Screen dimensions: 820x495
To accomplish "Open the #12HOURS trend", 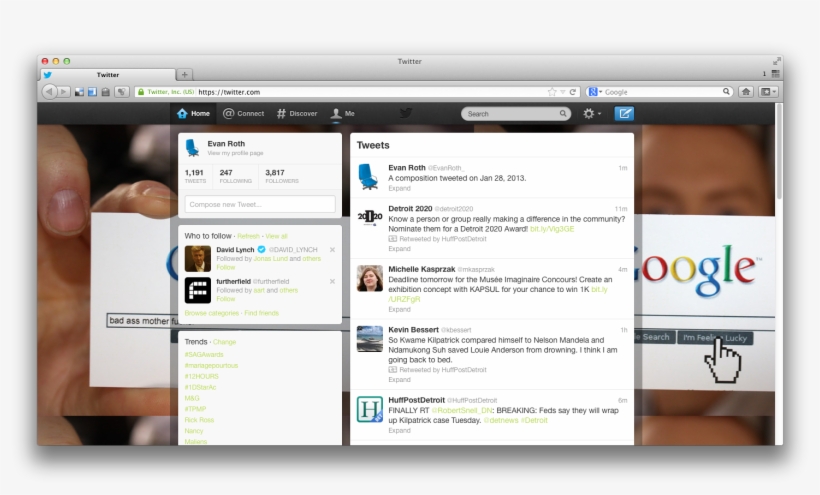I will coord(201,376).
